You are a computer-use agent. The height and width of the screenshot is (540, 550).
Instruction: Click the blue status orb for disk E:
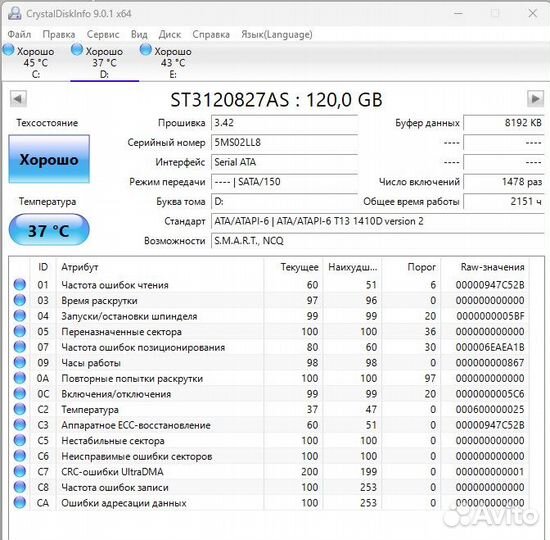(x=146, y=49)
